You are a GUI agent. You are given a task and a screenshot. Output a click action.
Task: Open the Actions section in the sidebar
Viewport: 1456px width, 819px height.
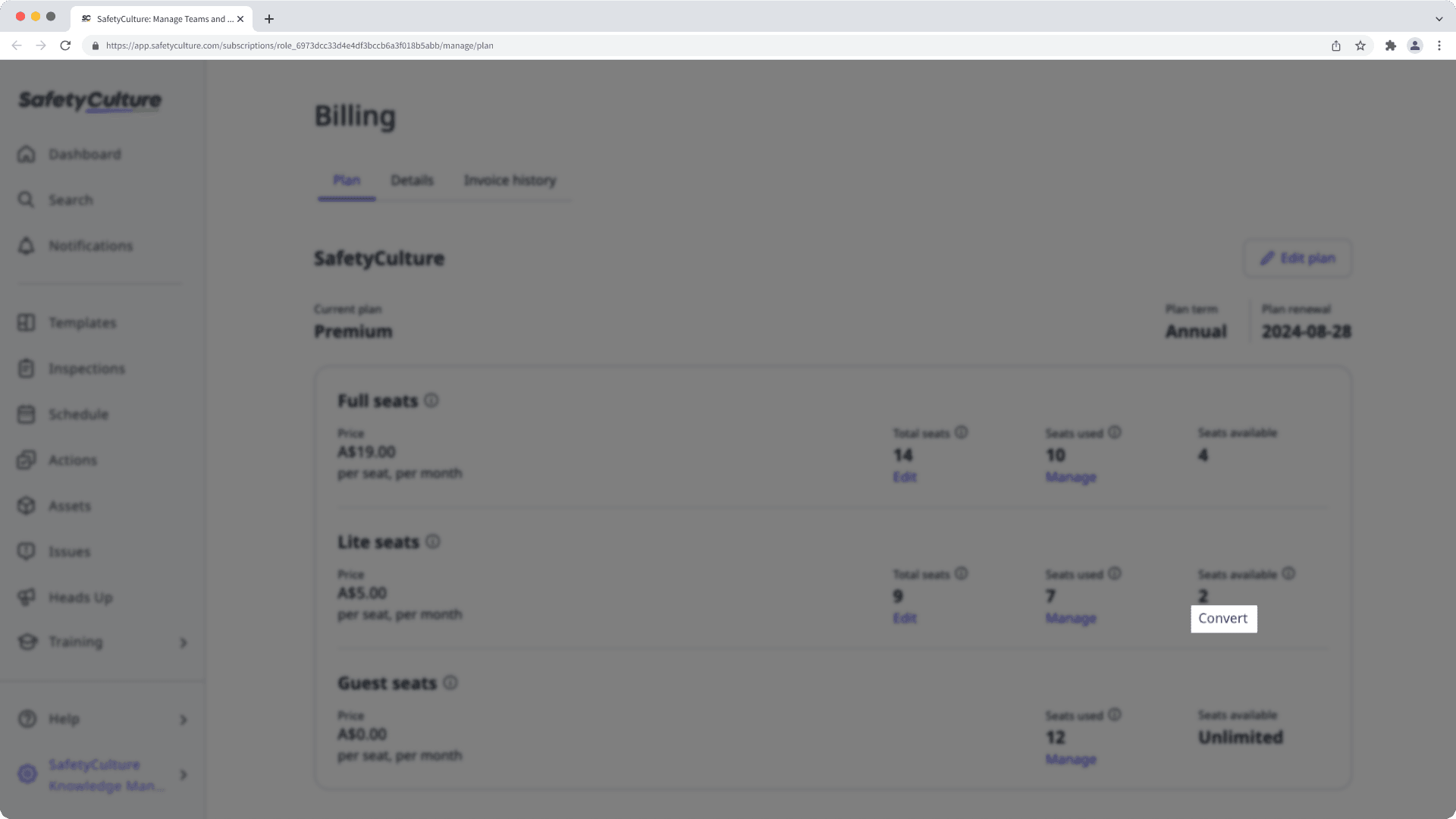pos(72,460)
